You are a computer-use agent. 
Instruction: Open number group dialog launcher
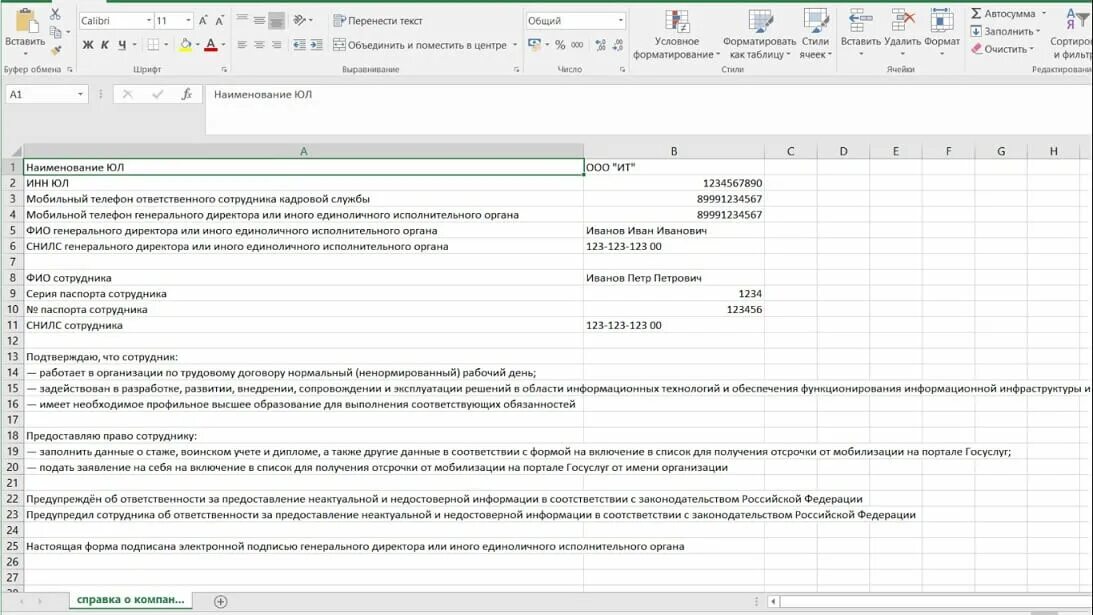(622, 70)
